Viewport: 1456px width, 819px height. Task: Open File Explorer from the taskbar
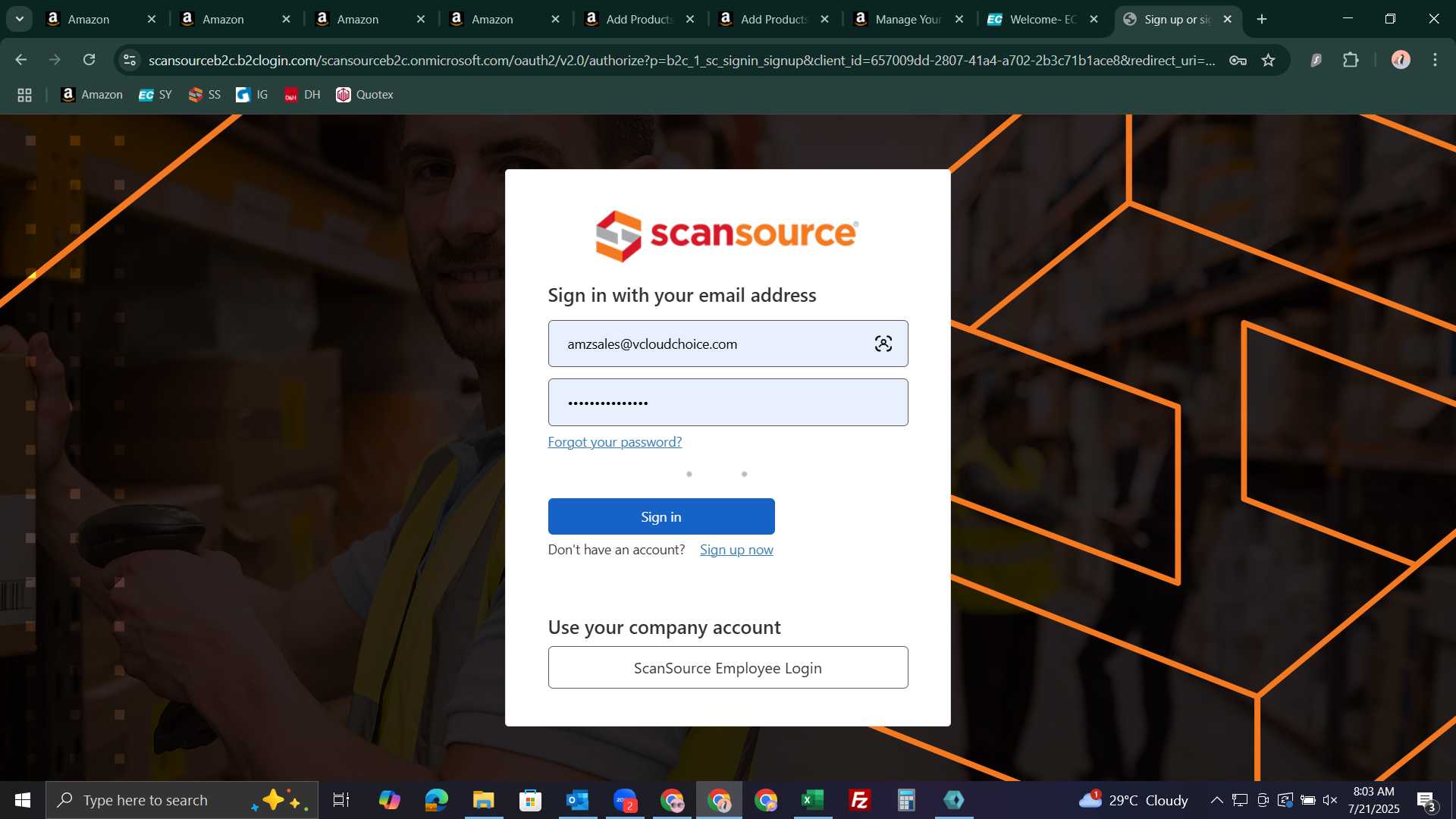pyautogui.click(x=483, y=800)
